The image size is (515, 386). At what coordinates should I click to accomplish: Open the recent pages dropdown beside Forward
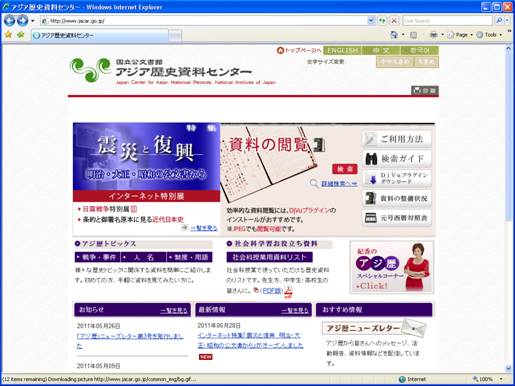pos(32,21)
